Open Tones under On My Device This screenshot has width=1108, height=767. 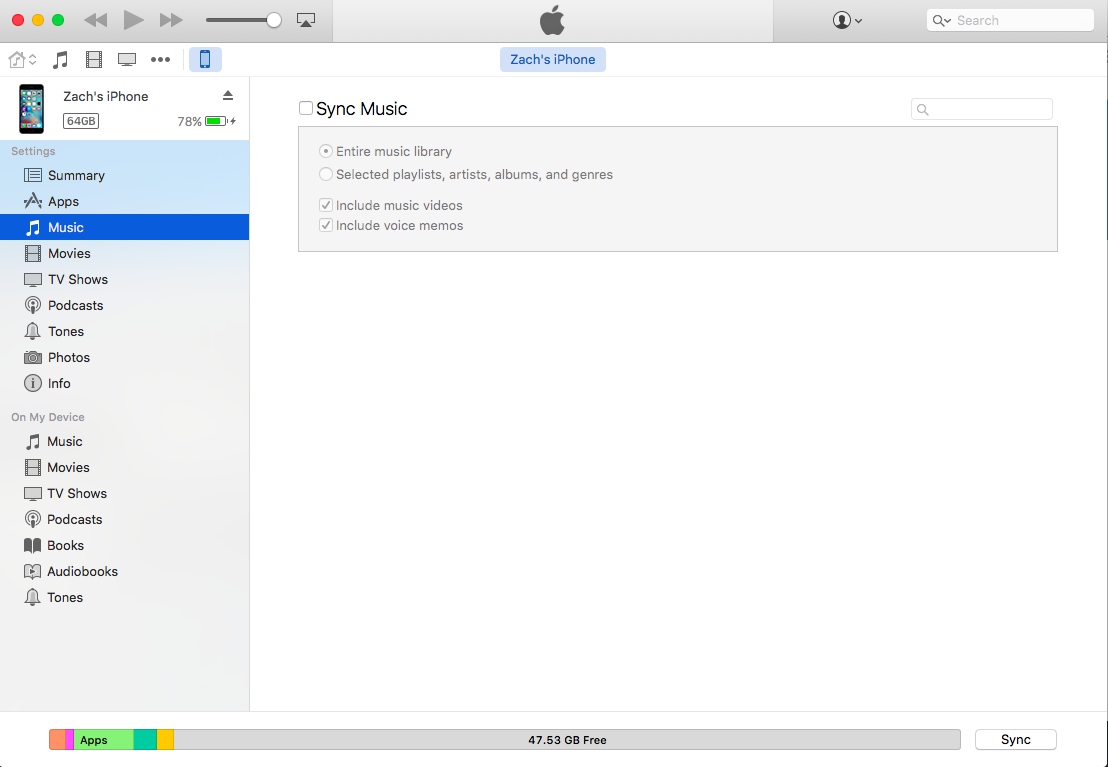tap(124, 597)
